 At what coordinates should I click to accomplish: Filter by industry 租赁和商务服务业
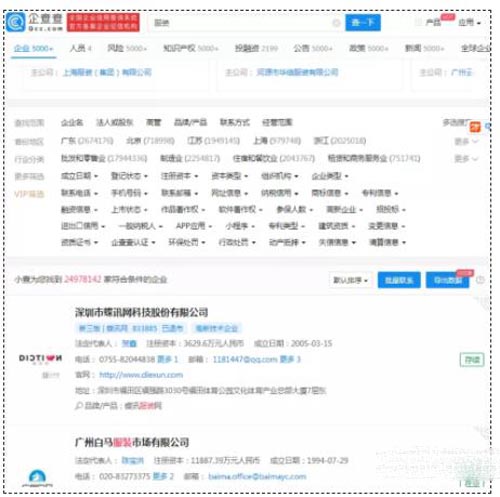coord(374,158)
